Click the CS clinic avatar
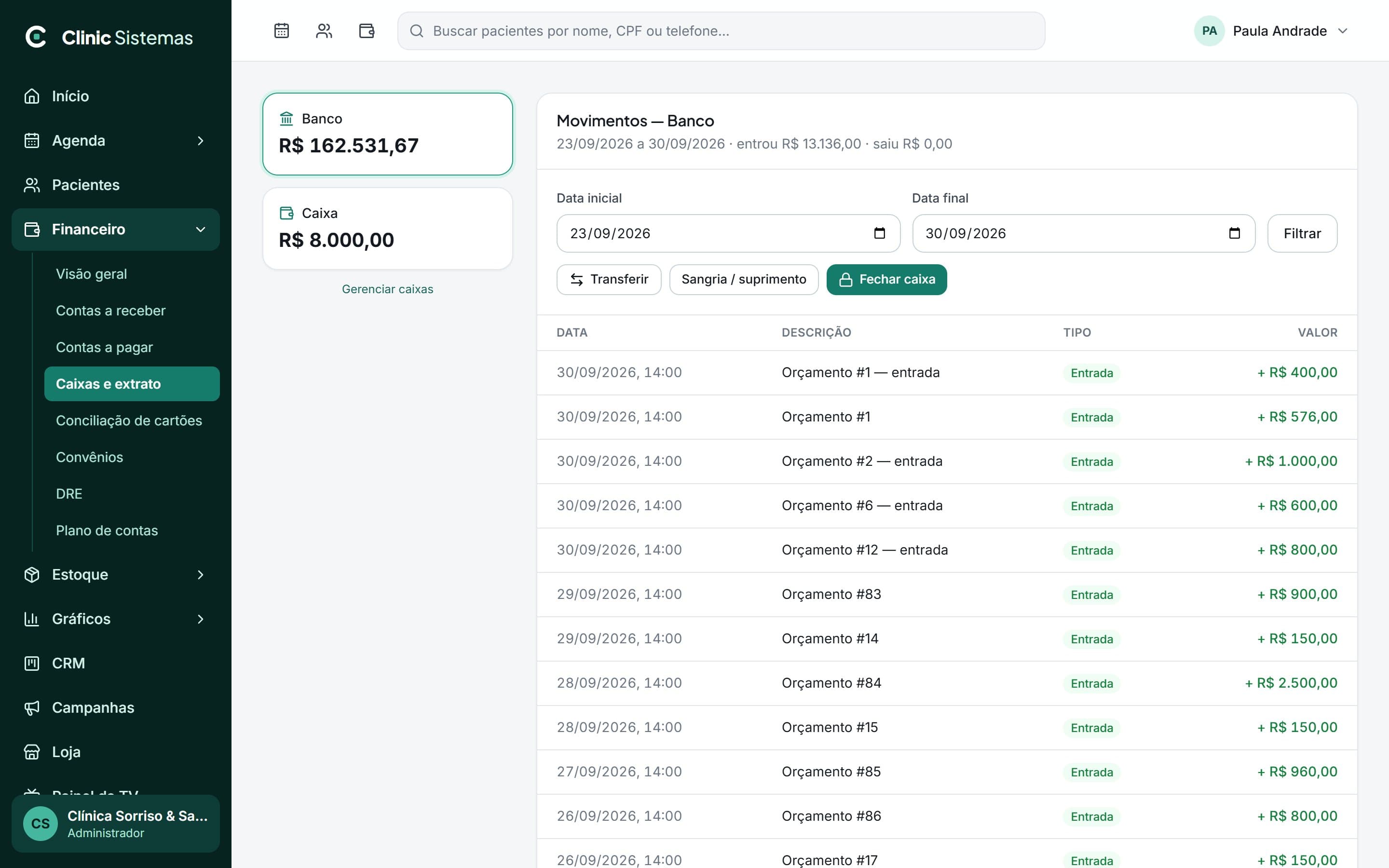This screenshot has width=1389, height=868. tap(40, 823)
